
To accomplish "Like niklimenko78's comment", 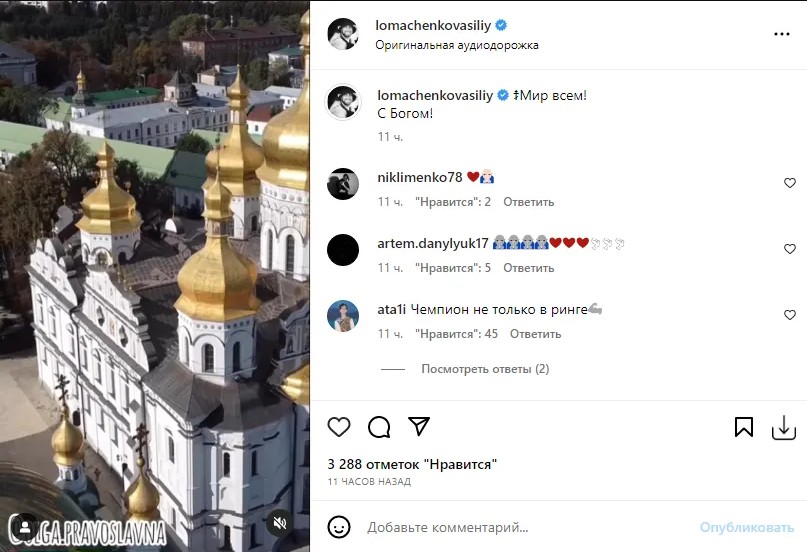I will coord(789,183).
